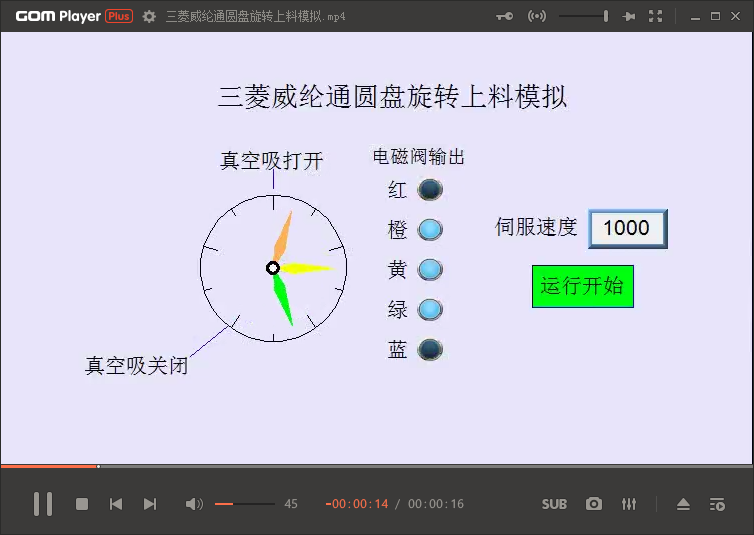Viewport: 754px width, 535px height.
Task: Click the playback progress bar
Action: click(377, 466)
